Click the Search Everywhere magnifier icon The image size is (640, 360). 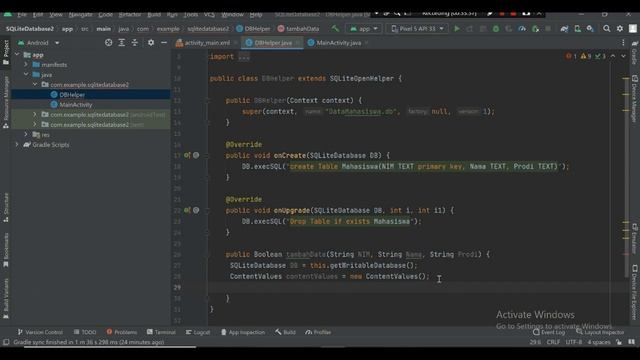607,29
